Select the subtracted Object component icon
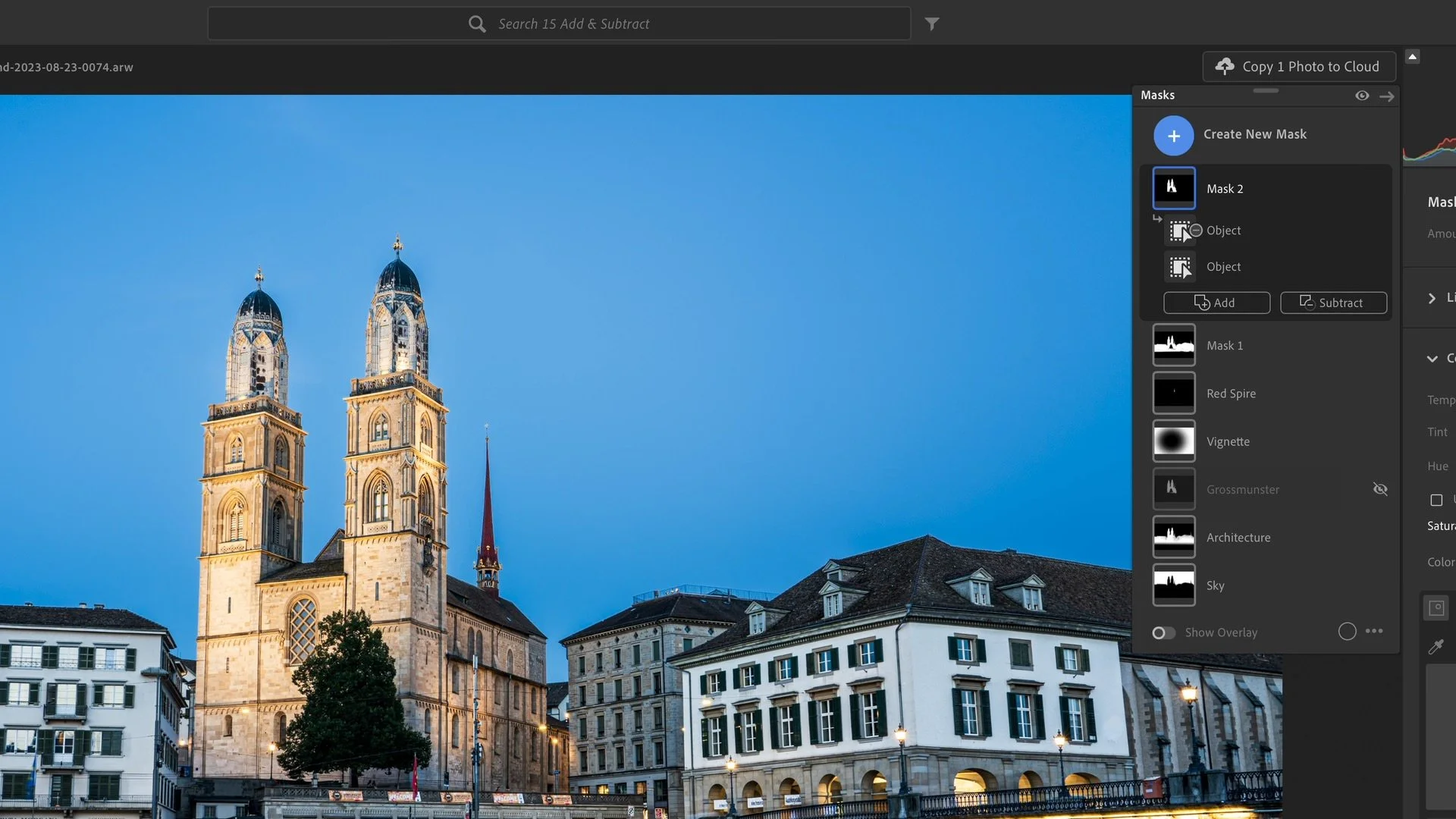This screenshot has height=819, width=1456. [1181, 231]
